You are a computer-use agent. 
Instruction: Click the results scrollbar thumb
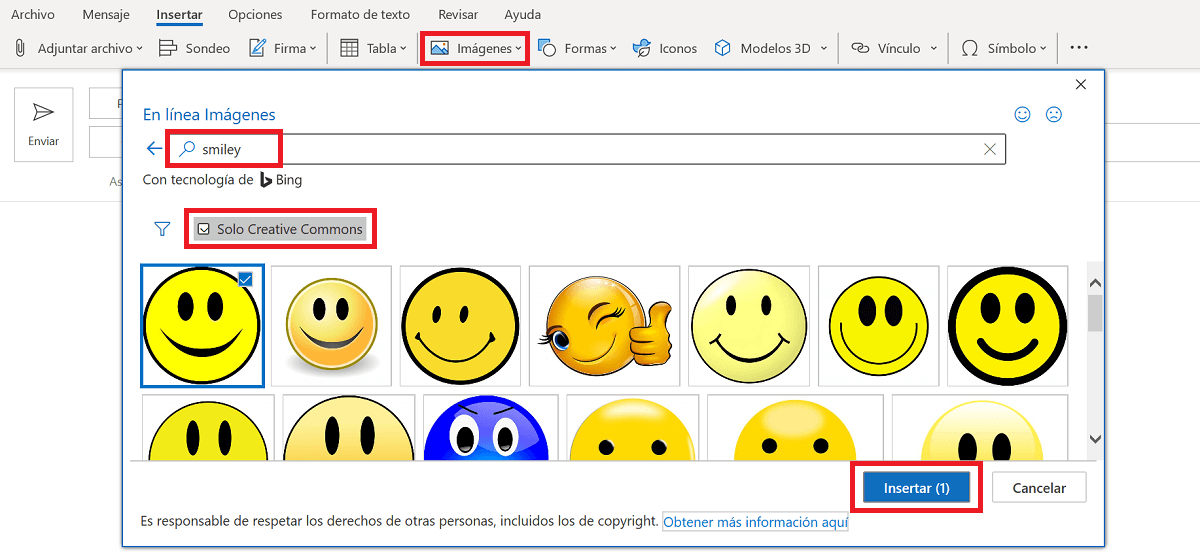[1094, 313]
